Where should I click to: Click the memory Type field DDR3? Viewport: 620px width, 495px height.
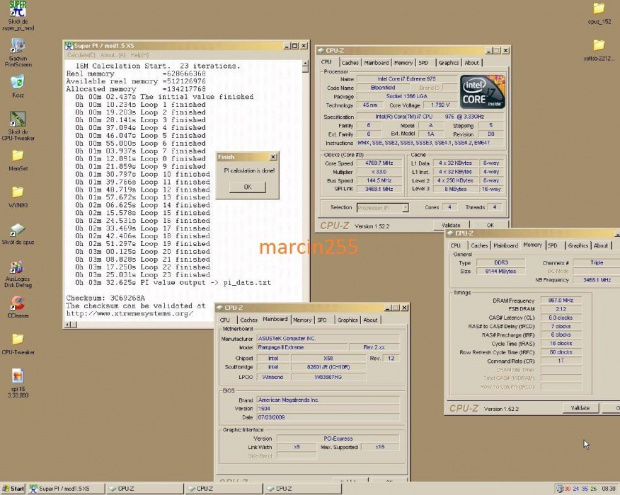pyautogui.click(x=501, y=263)
